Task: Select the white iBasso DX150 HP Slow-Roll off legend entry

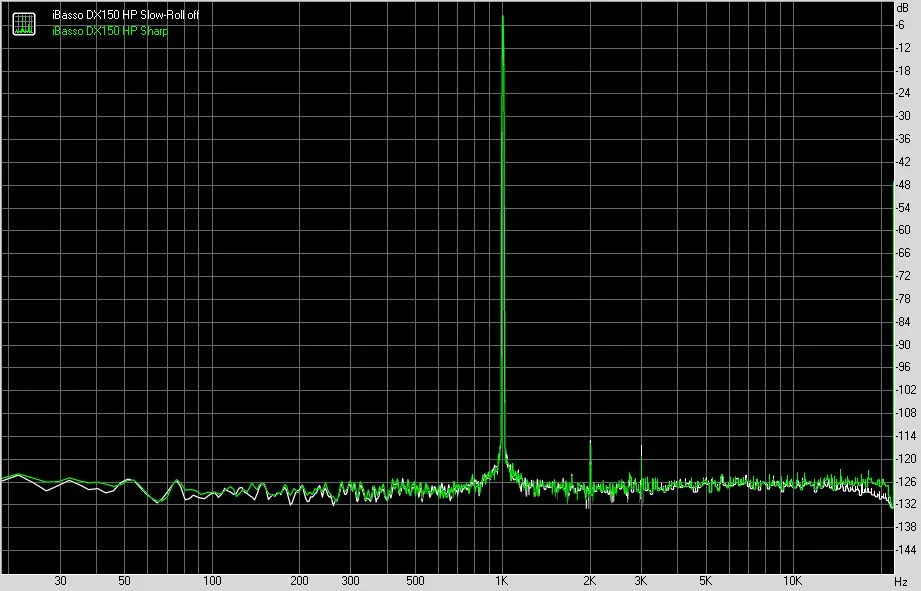Action: pos(125,15)
